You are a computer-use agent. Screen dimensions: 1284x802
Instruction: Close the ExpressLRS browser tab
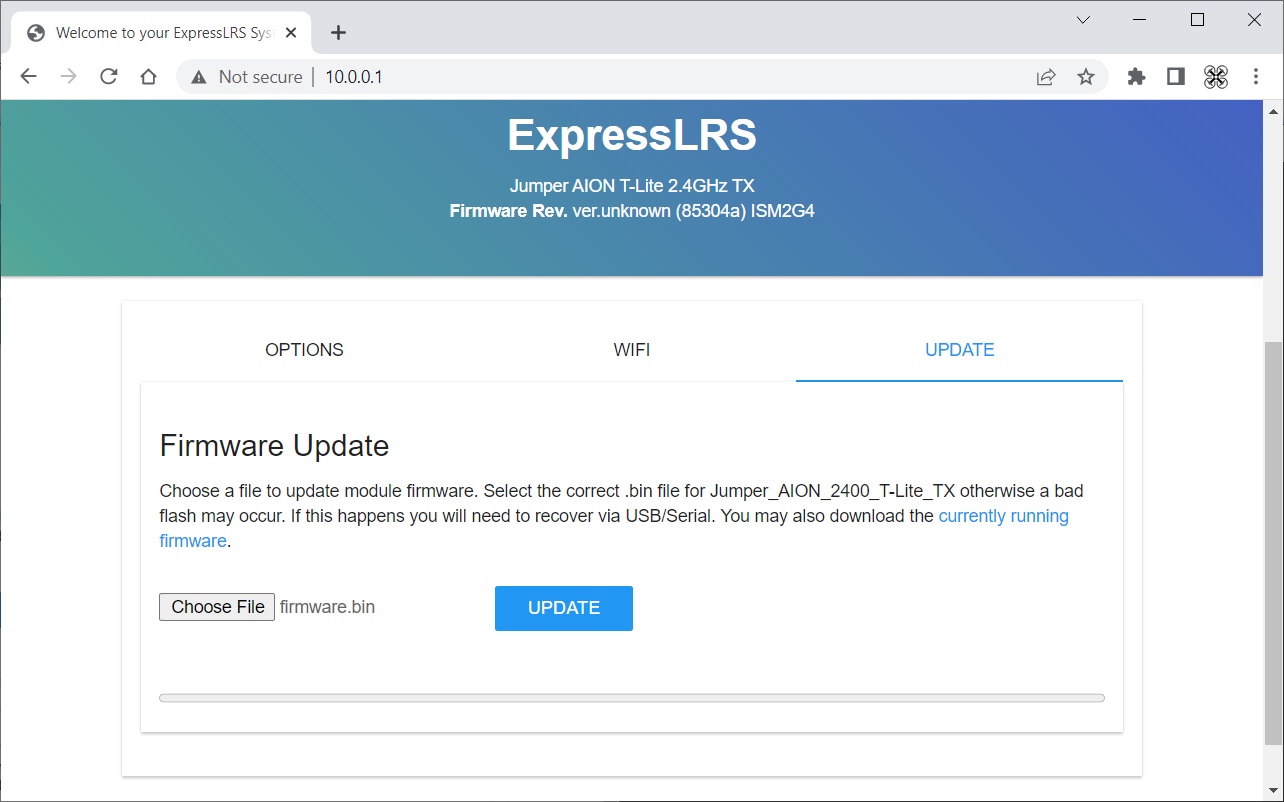coord(291,33)
